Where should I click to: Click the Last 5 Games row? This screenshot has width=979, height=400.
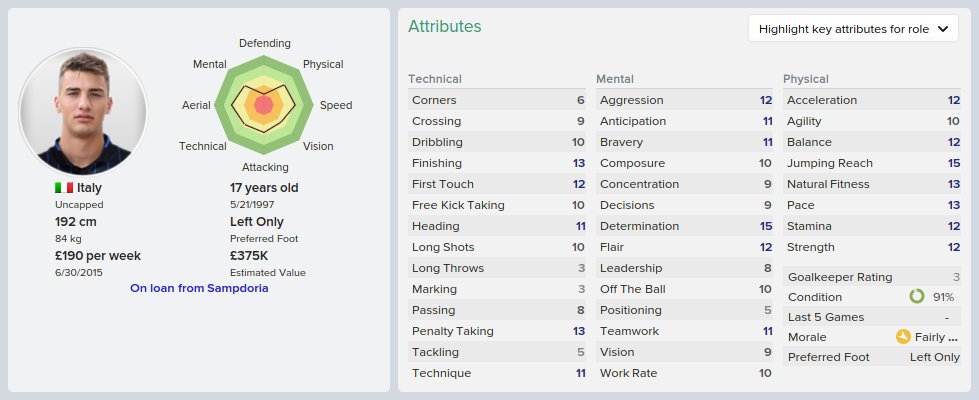[x=874, y=317]
